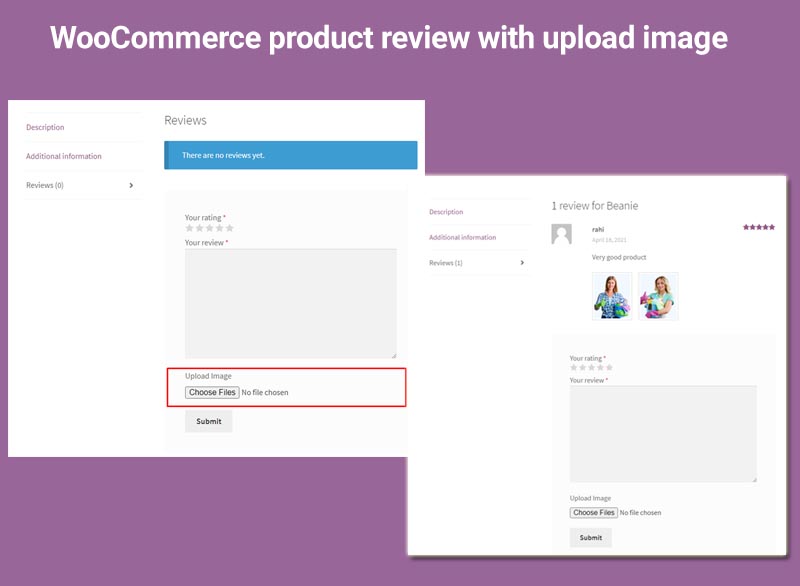800x586 pixels.
Task: Open Additional information tab above Reviews (1)
Action: pos(462,237)
